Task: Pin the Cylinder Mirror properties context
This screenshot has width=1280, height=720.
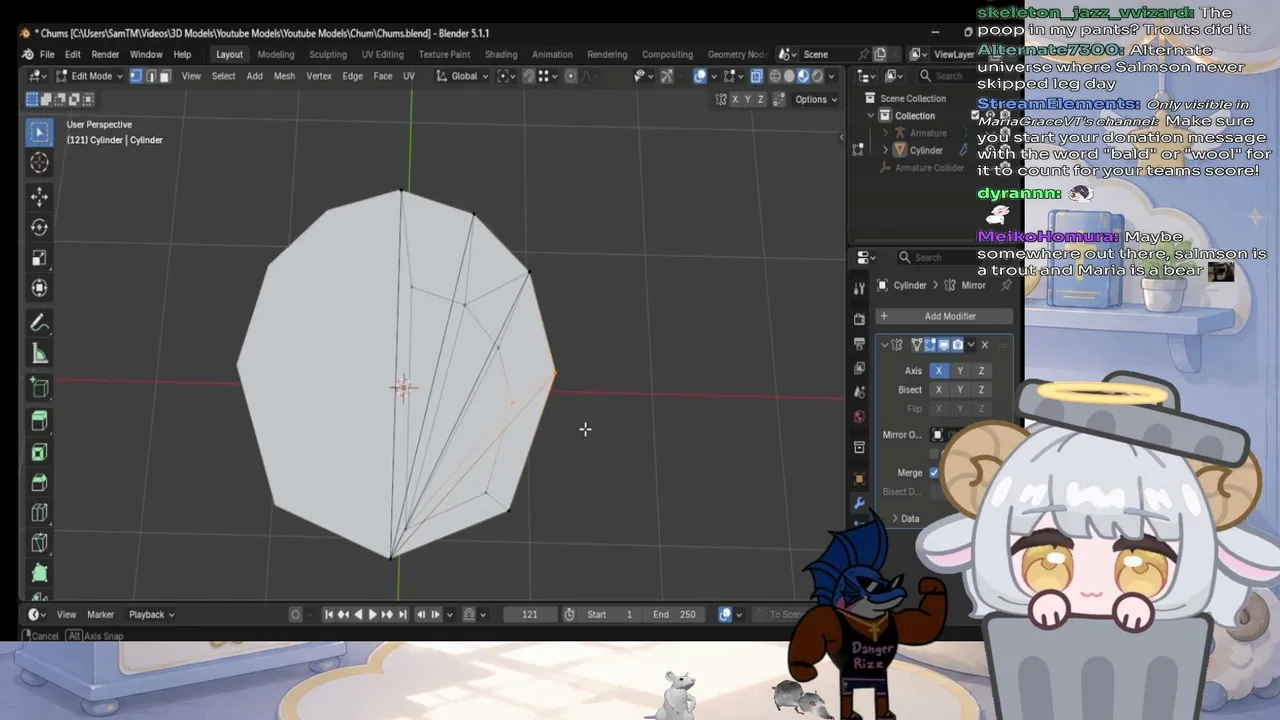Action: [1006, 285]
